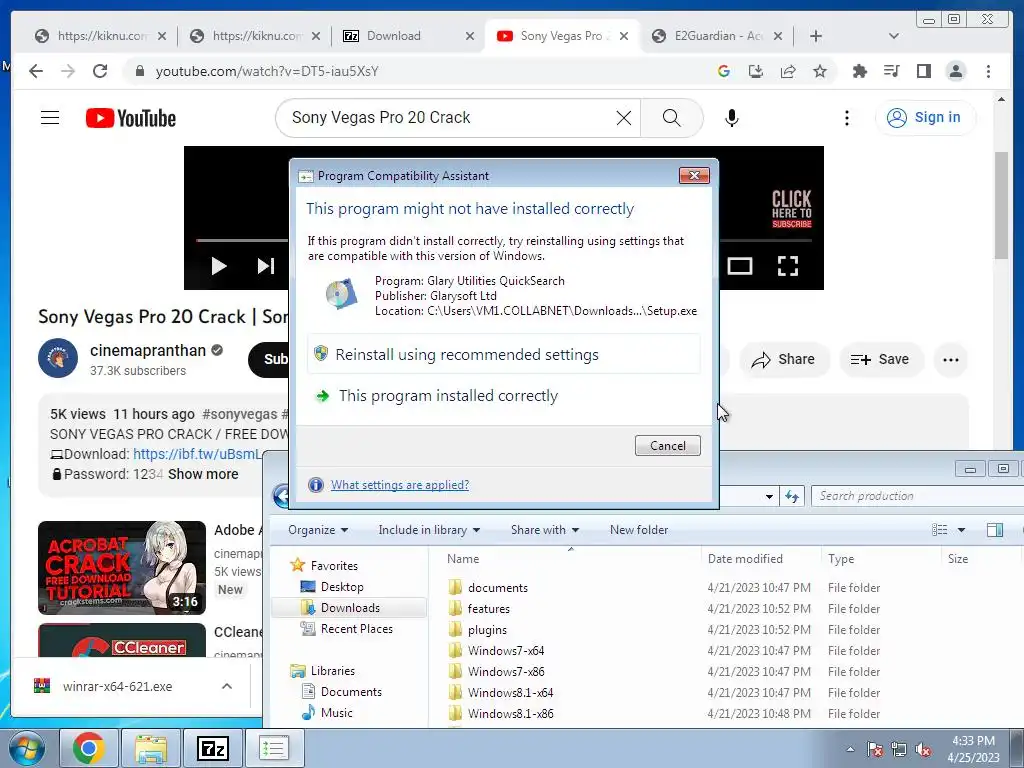Cancel the Program Compatibility Assistant

point(667,445)
